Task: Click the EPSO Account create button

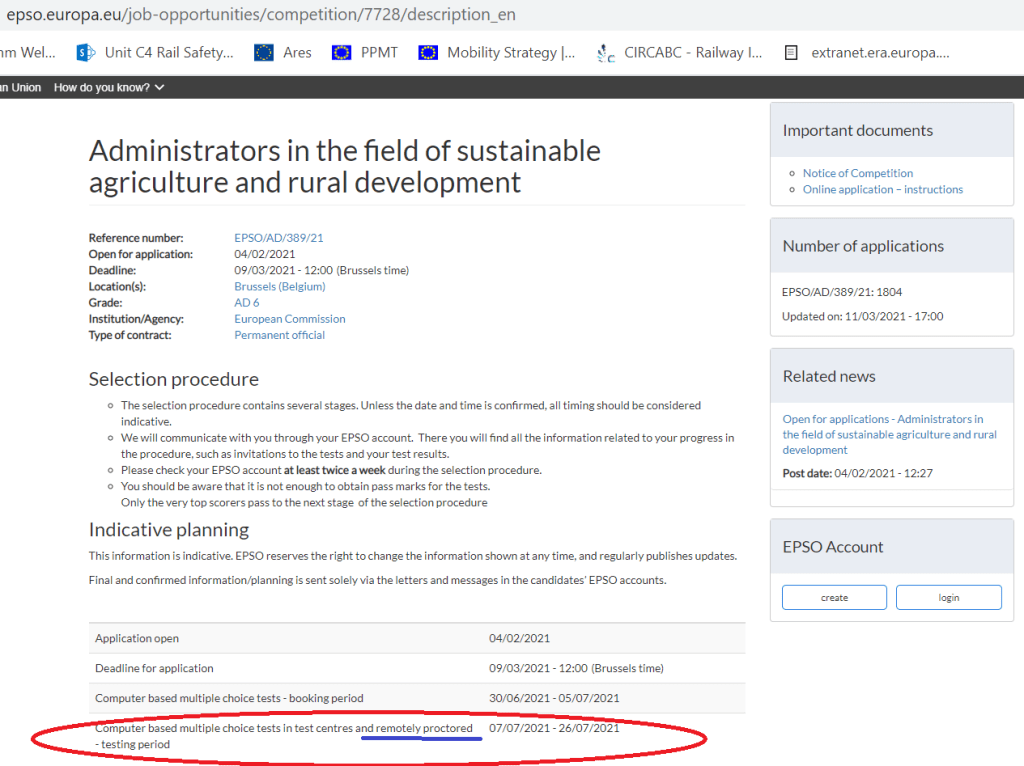Action: (x=834, y=598)
